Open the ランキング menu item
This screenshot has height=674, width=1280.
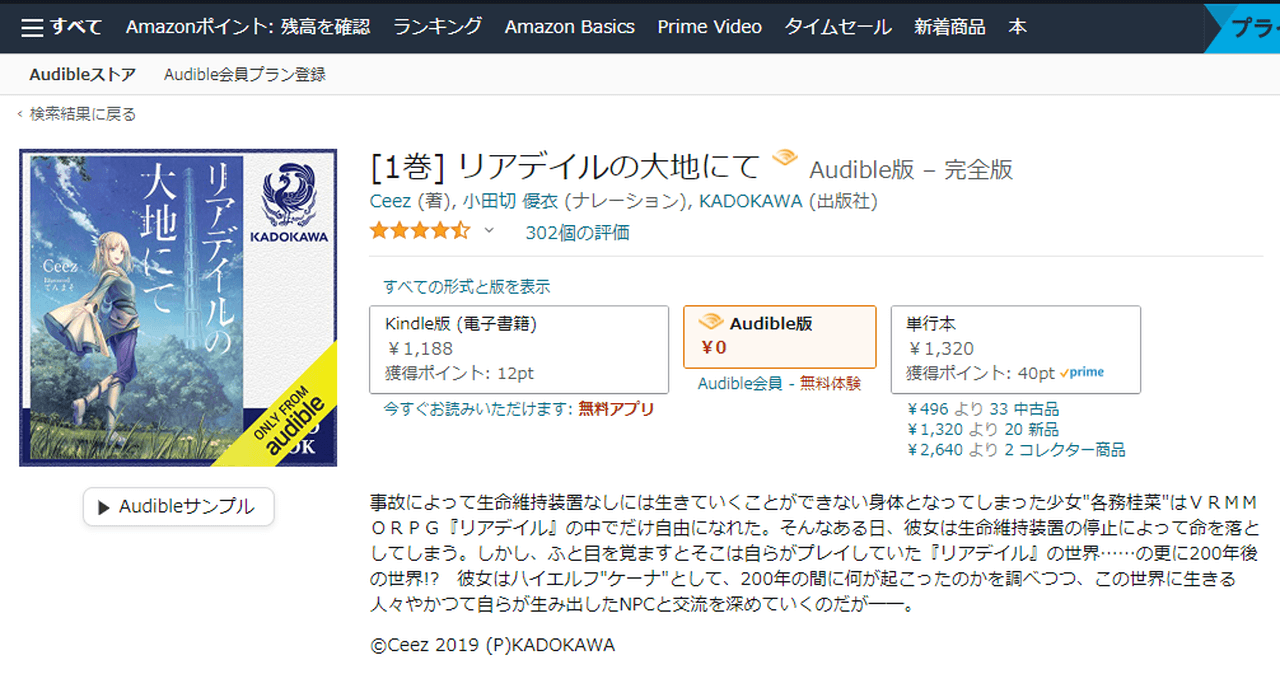[x=437, y=27]
